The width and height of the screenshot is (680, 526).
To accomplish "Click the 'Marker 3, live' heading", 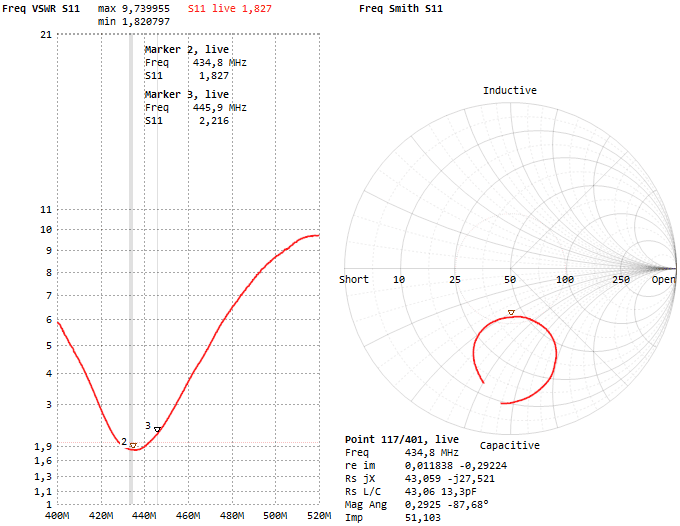I will point(187,94).
